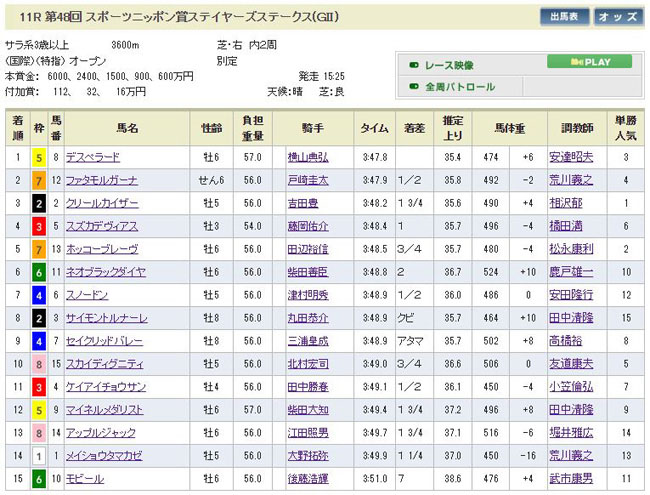The height and width of the screenshot is (495, 650).
Task: Click the green icon beside 全周パトロール
Action: pos(413,87)
